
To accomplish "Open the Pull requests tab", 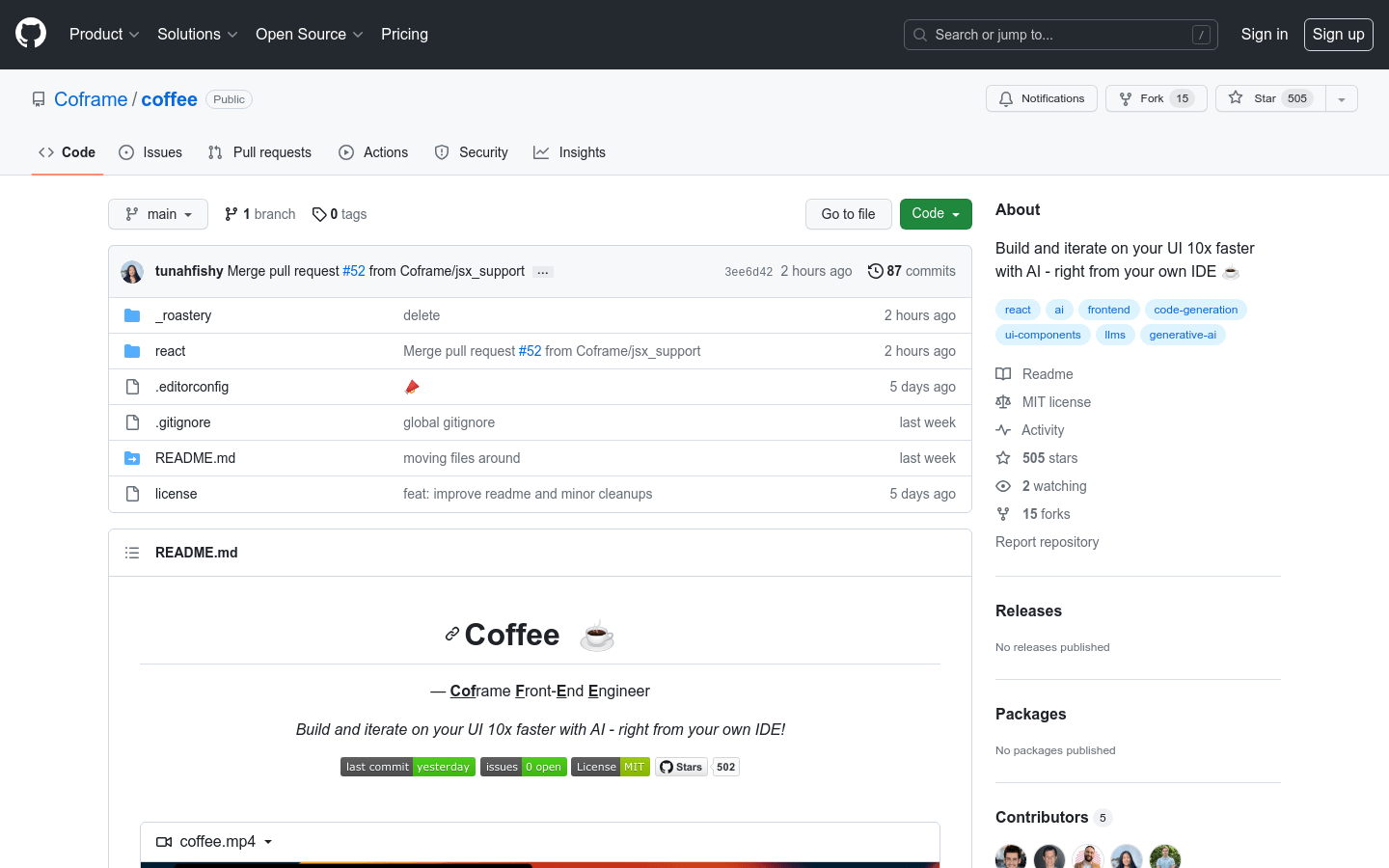I will coord(259,152).
